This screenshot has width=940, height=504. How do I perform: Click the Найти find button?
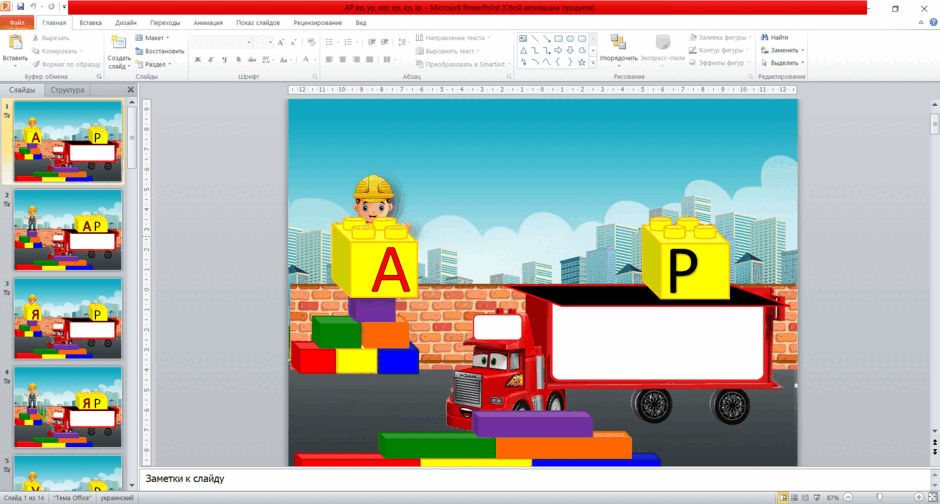775,38
